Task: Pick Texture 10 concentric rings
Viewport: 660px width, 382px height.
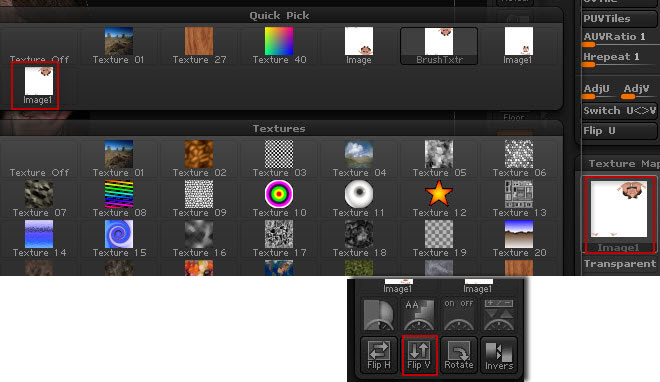Action: [279, 199]
